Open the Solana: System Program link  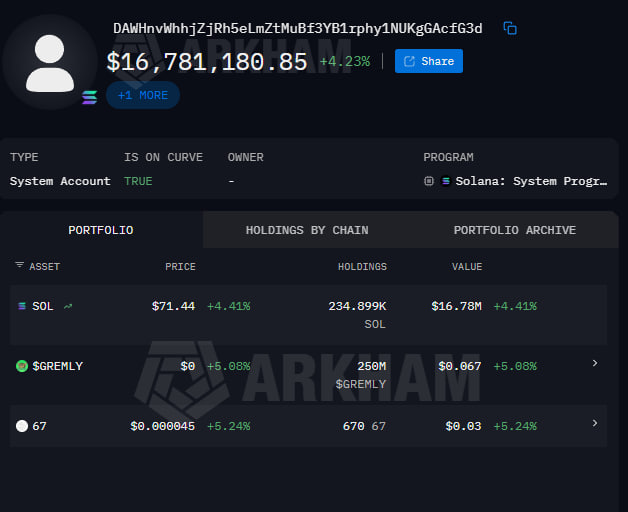531,181
